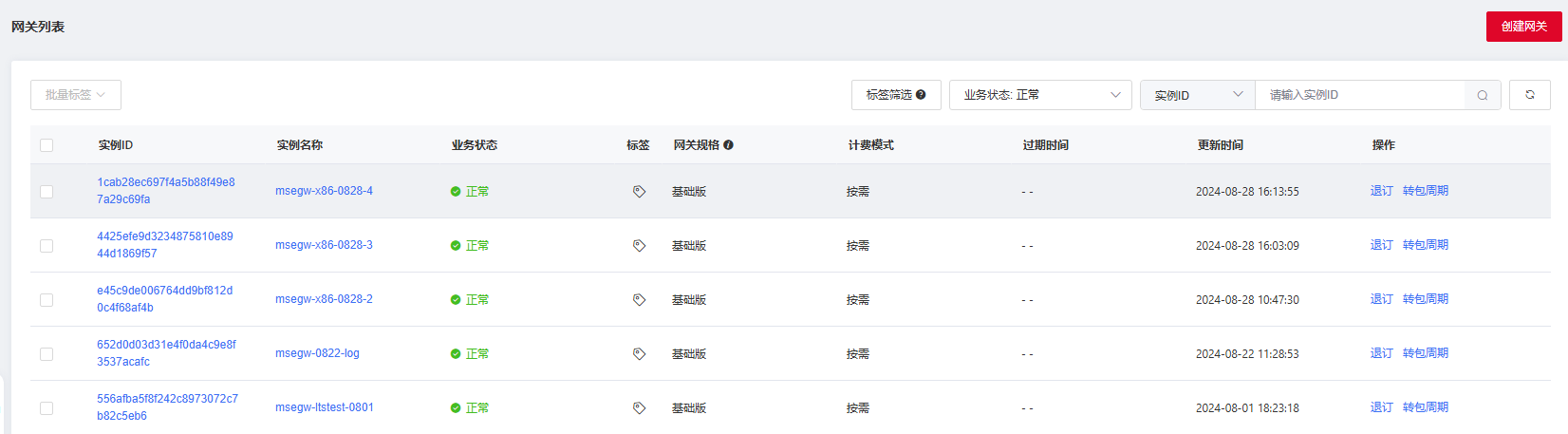The width and height of the screenshot is (1568, 434).
Task: Open instance ID 4425efe9d3234875810e8944d1869f57
Action: 165,245
